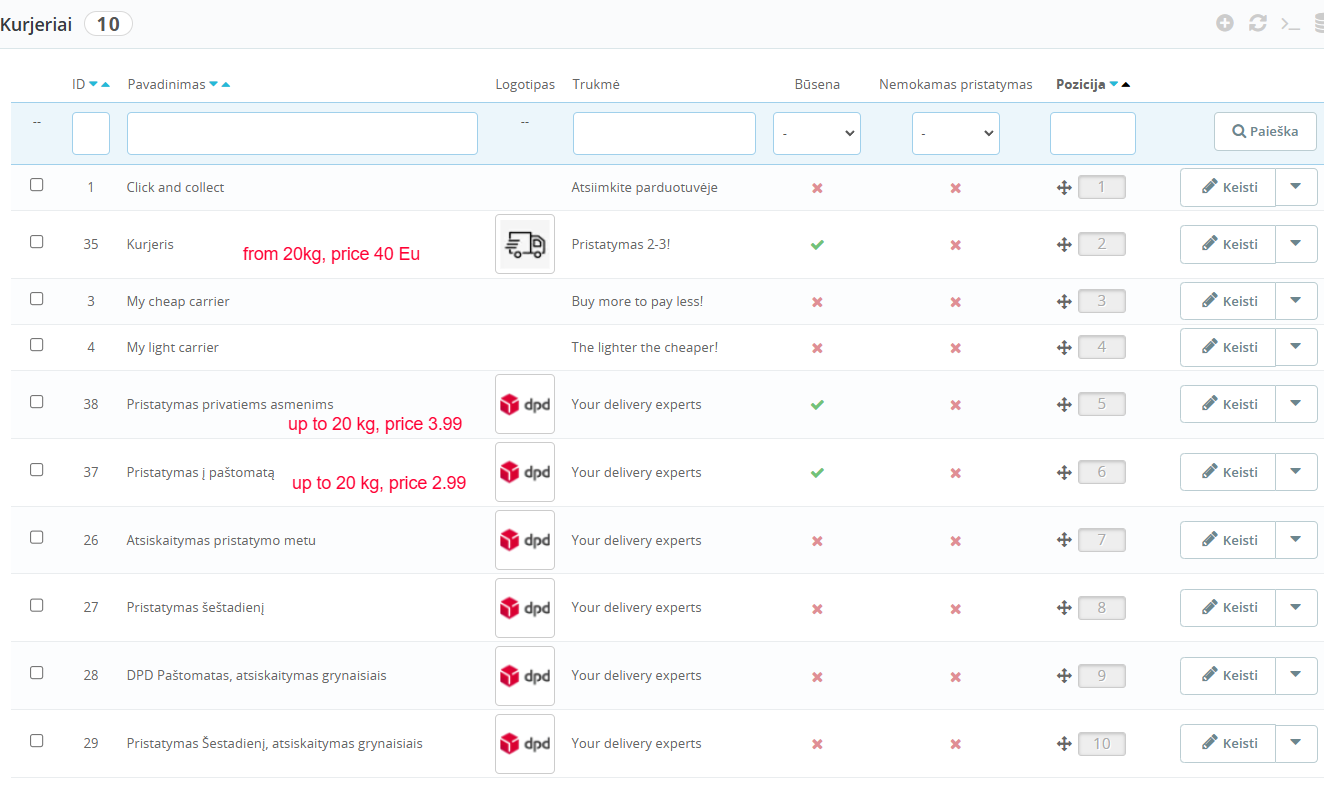Open Būsena filter dropdown
Image resolution: width=1324 pixels, height=798 pixels.
pos(817,133)
